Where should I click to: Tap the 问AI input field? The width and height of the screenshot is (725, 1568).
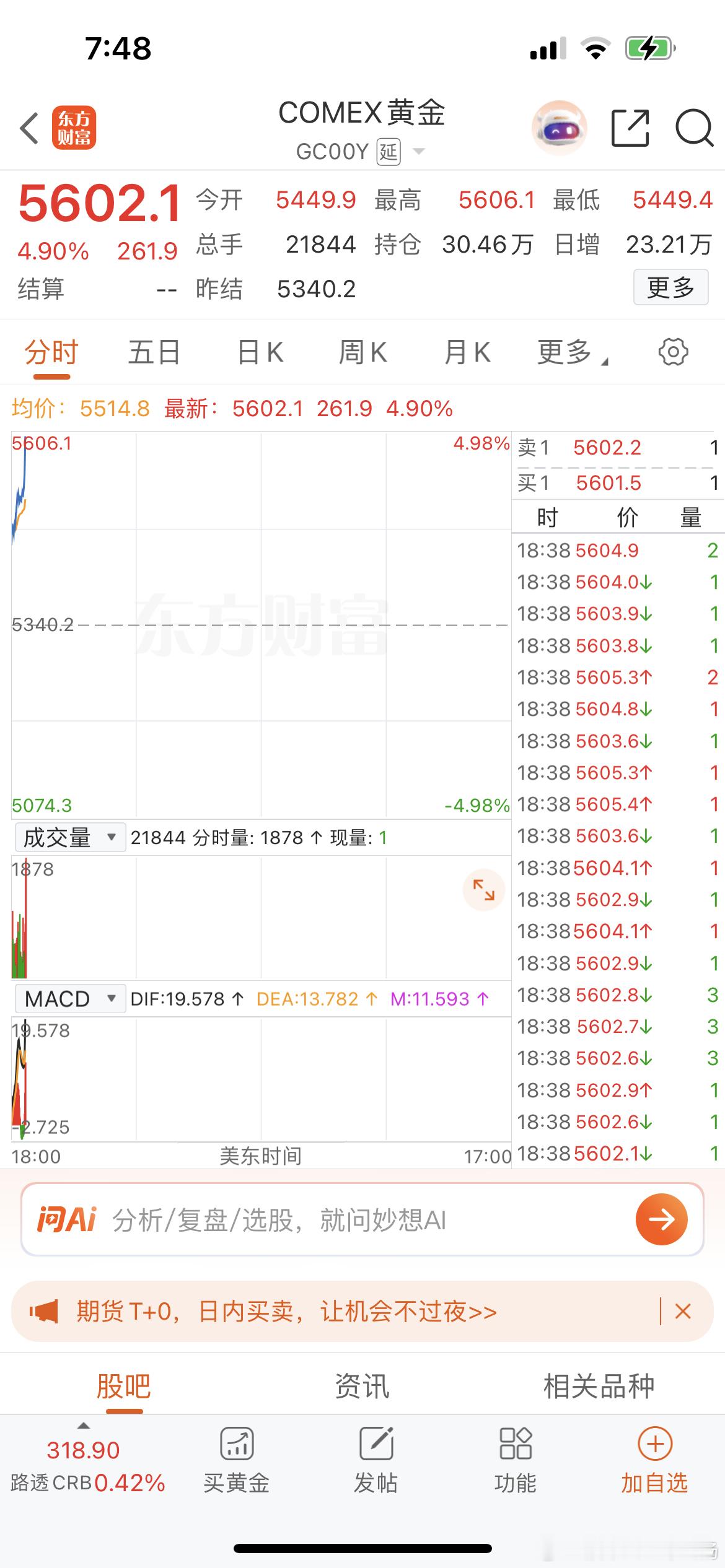[x=310, y=1219]
